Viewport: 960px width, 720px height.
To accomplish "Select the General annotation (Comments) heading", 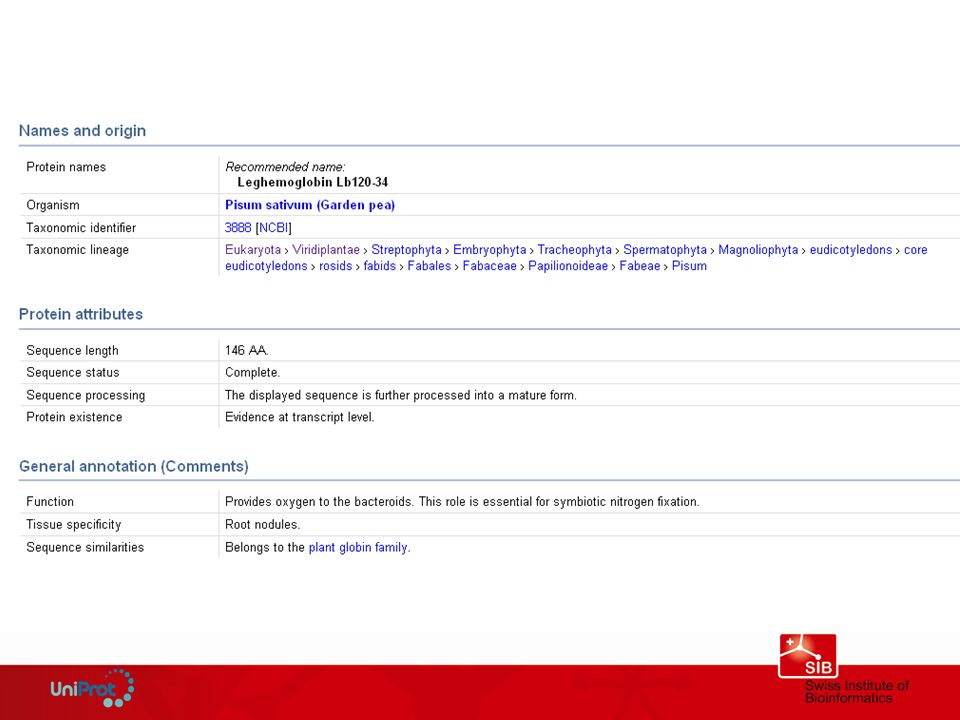I will pos(134,467).
